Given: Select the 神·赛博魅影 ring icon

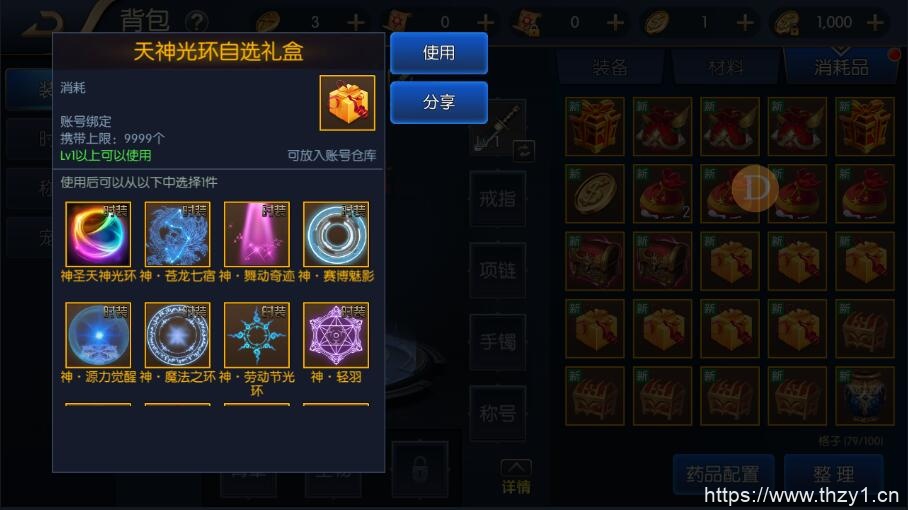Looking at the screenshot, I should (336, 234).
